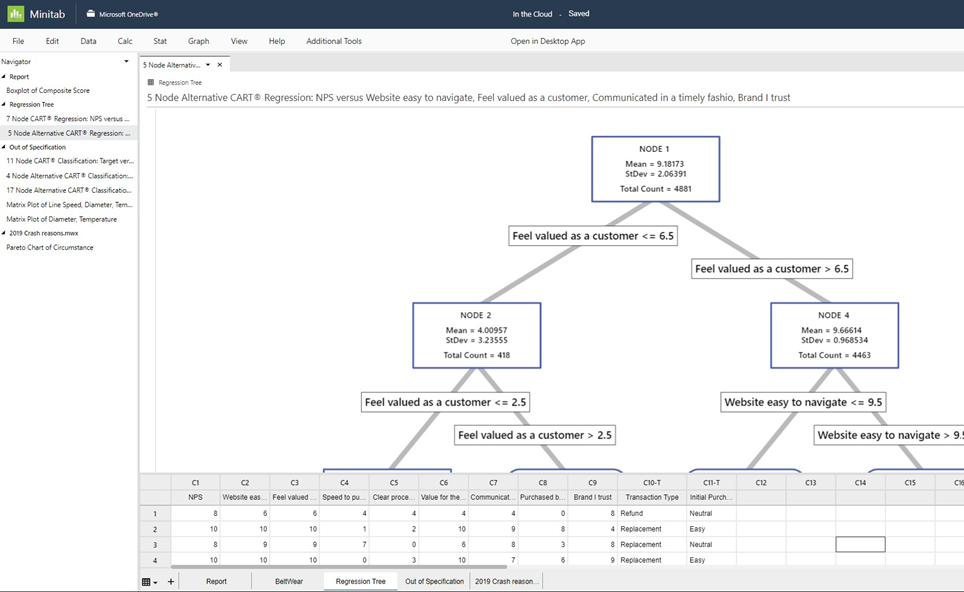Collapse the Out of Specification group

tap(4, 147)
